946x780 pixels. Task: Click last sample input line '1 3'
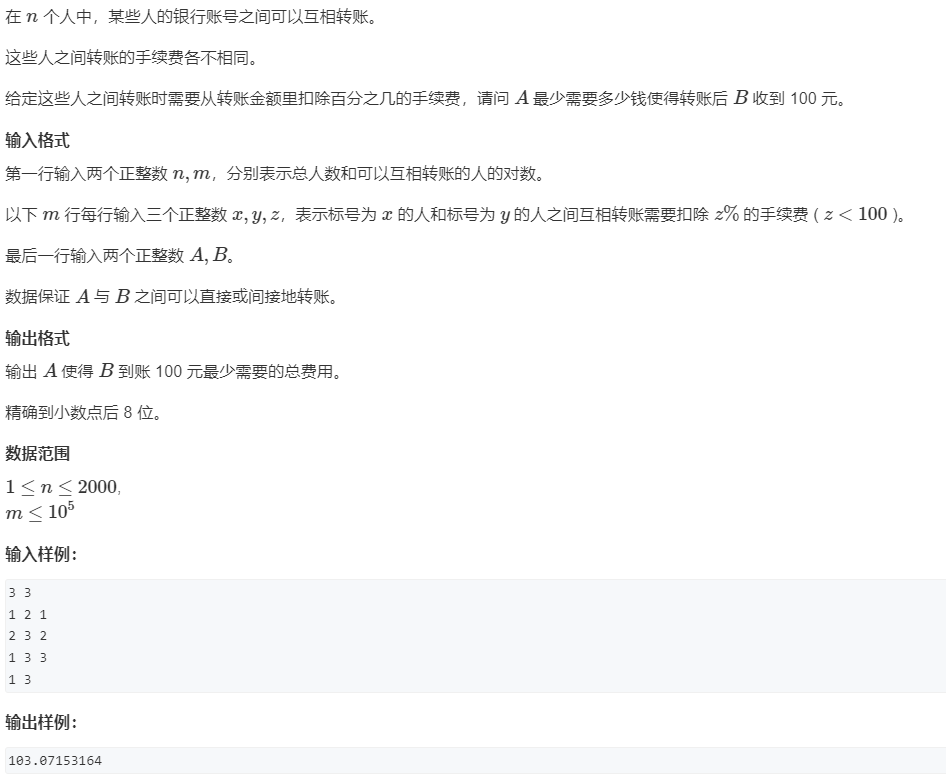[x=19, y=680]
